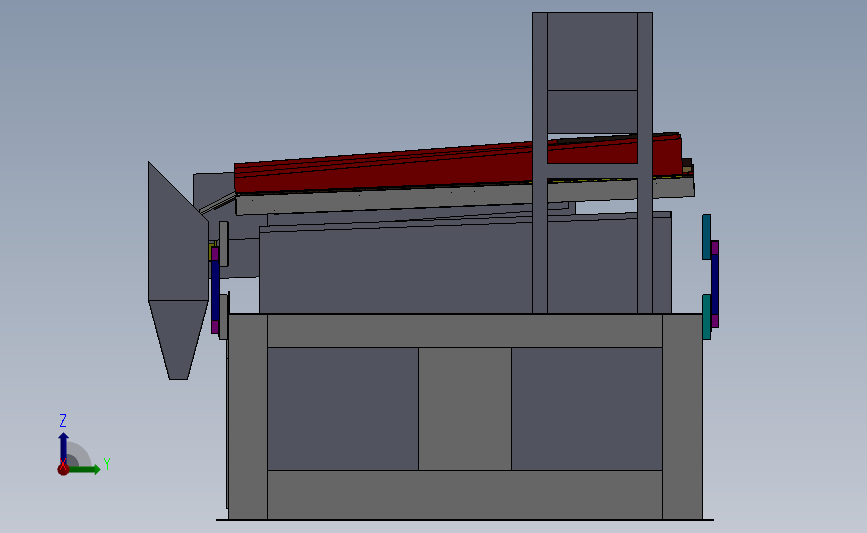Select the bottom rail of the base frame
867x533 pixels.
(464, 495)
